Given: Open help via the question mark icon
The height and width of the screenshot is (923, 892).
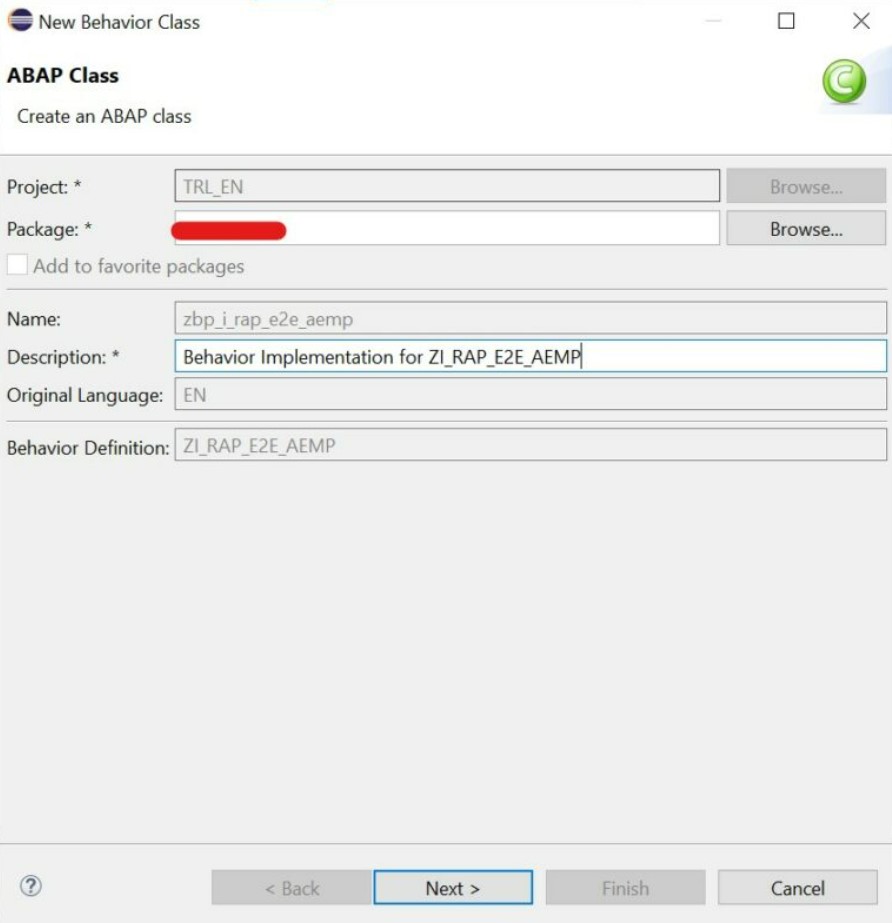Looking at the screenshot, I should (x=31, y=886).
